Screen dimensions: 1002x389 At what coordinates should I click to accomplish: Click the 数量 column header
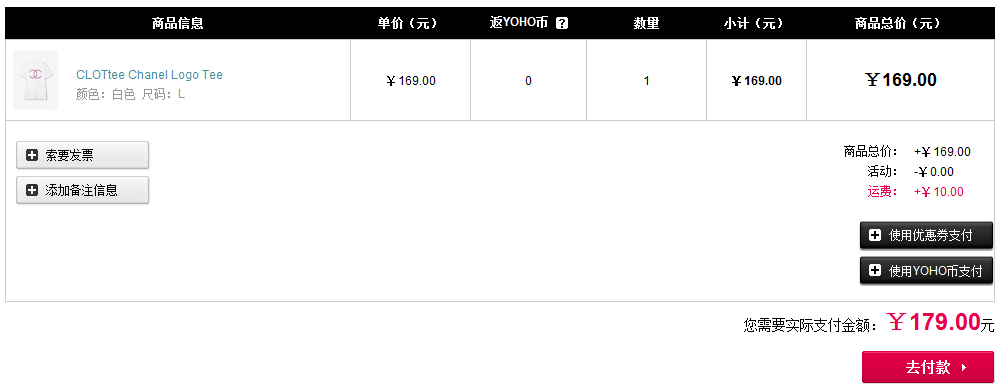646,24
